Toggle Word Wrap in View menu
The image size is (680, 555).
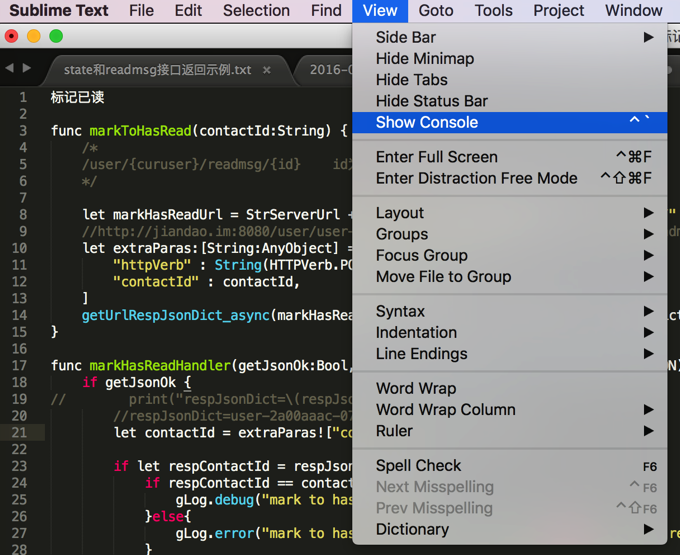point(416,388)
